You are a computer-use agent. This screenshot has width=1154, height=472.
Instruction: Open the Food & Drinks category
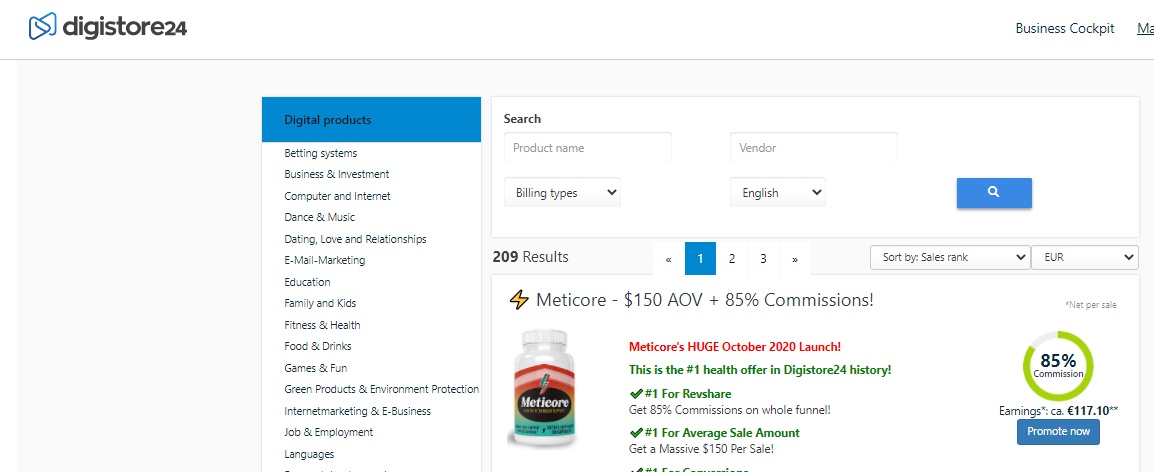coord(318,346)
